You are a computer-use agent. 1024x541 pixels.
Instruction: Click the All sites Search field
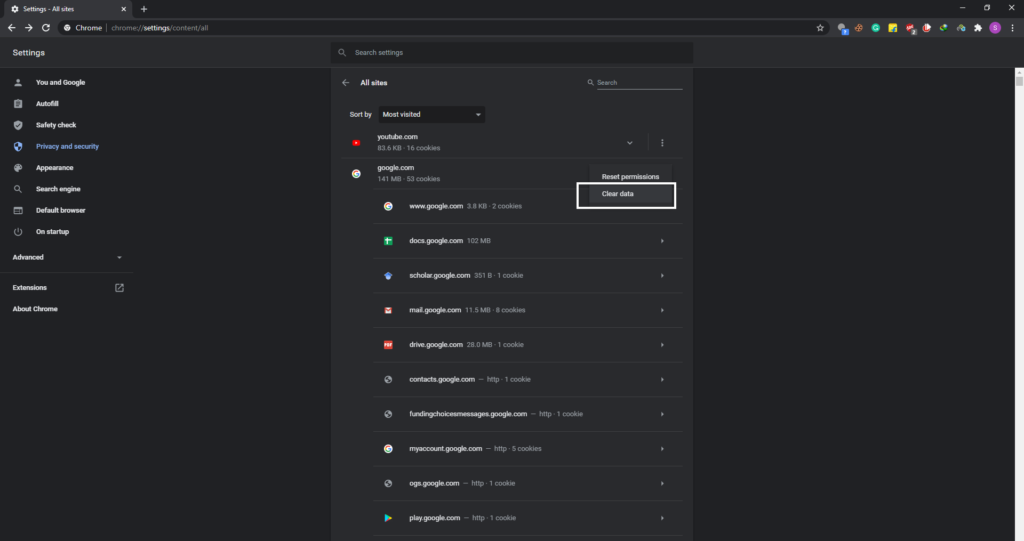point(639,83)
